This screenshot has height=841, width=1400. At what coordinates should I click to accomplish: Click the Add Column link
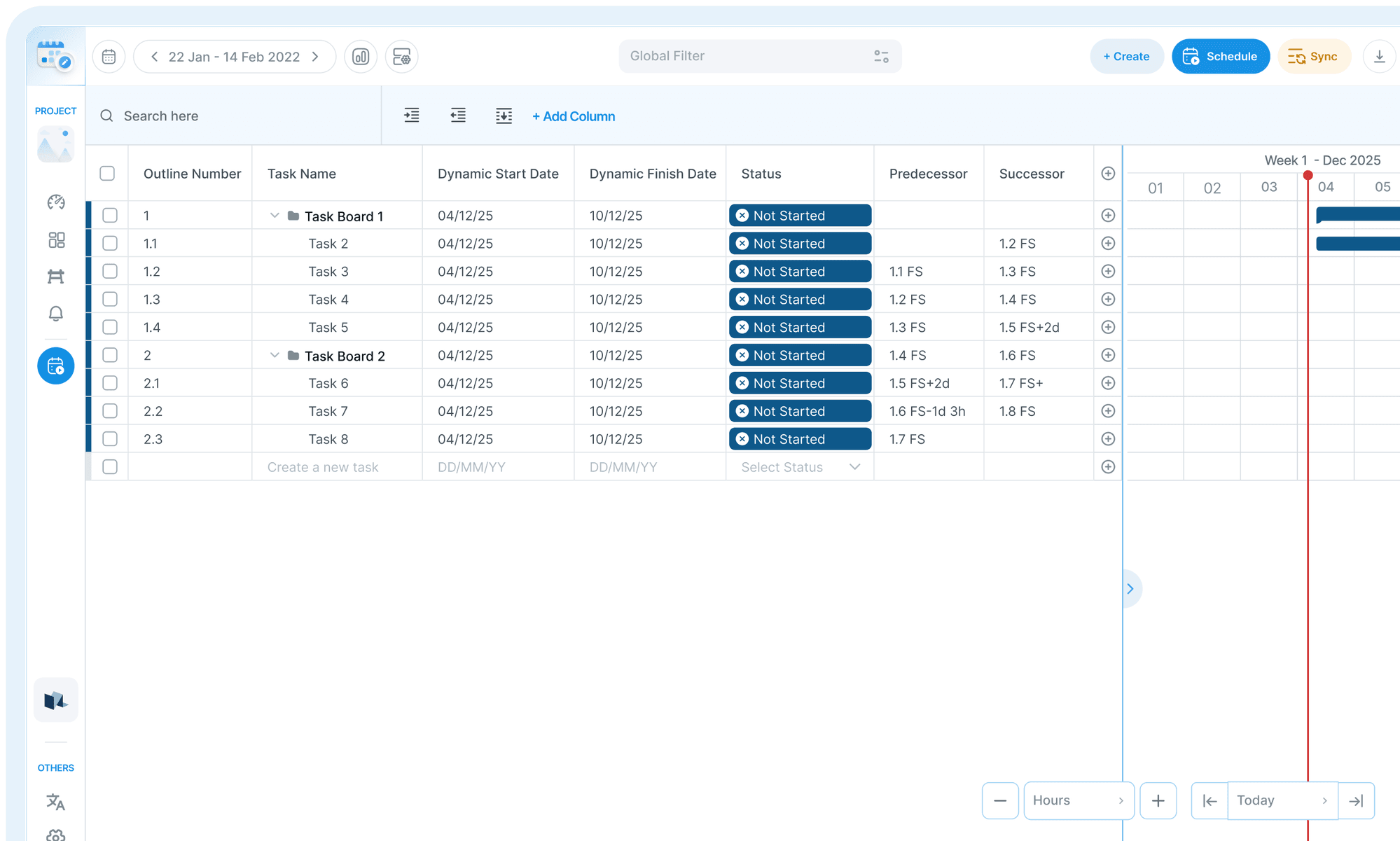(x=574, y=116)
